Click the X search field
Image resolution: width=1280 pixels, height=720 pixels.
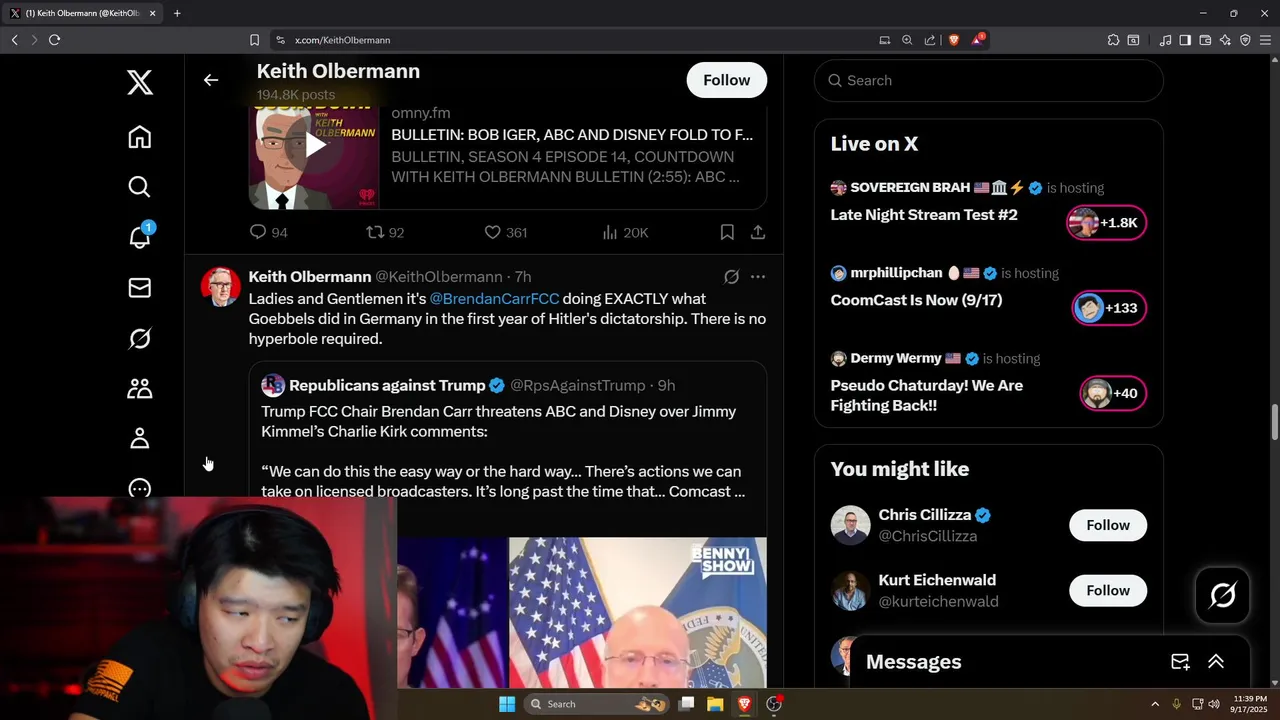(989, 80)
